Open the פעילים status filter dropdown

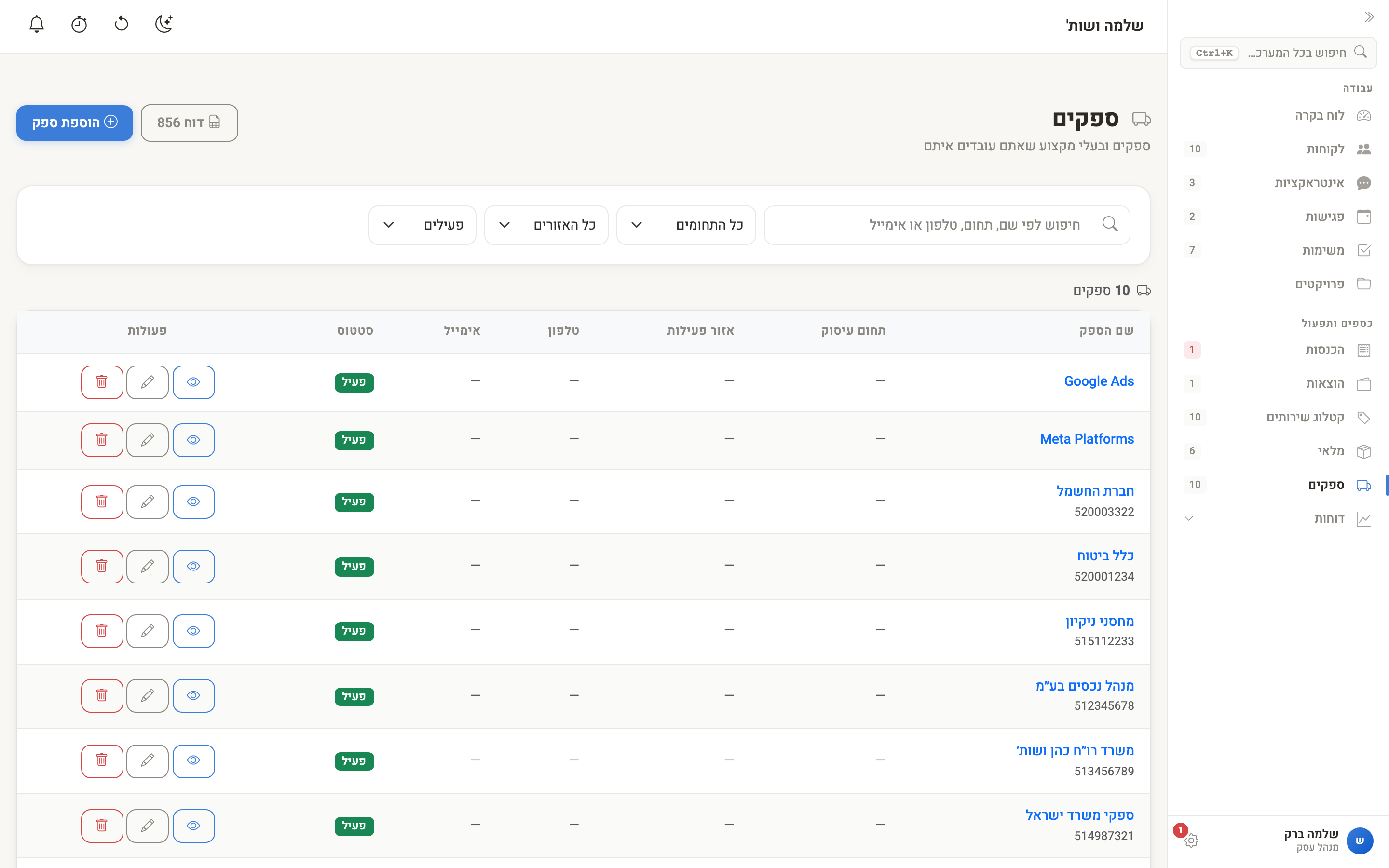[422, 225]
